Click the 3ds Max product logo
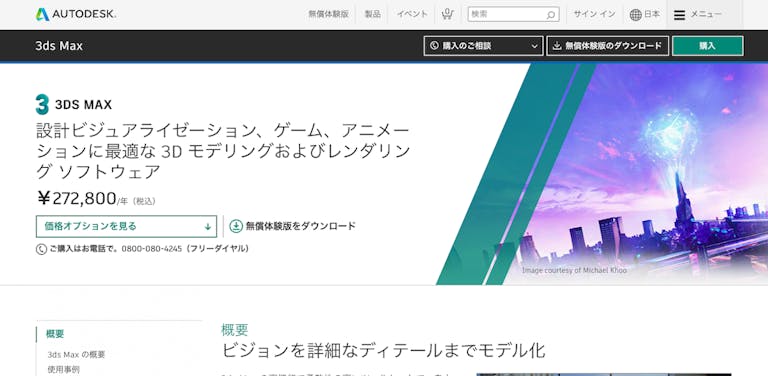Image resolution: width=768 pixels, height=376 pixels. coord(43,104)
